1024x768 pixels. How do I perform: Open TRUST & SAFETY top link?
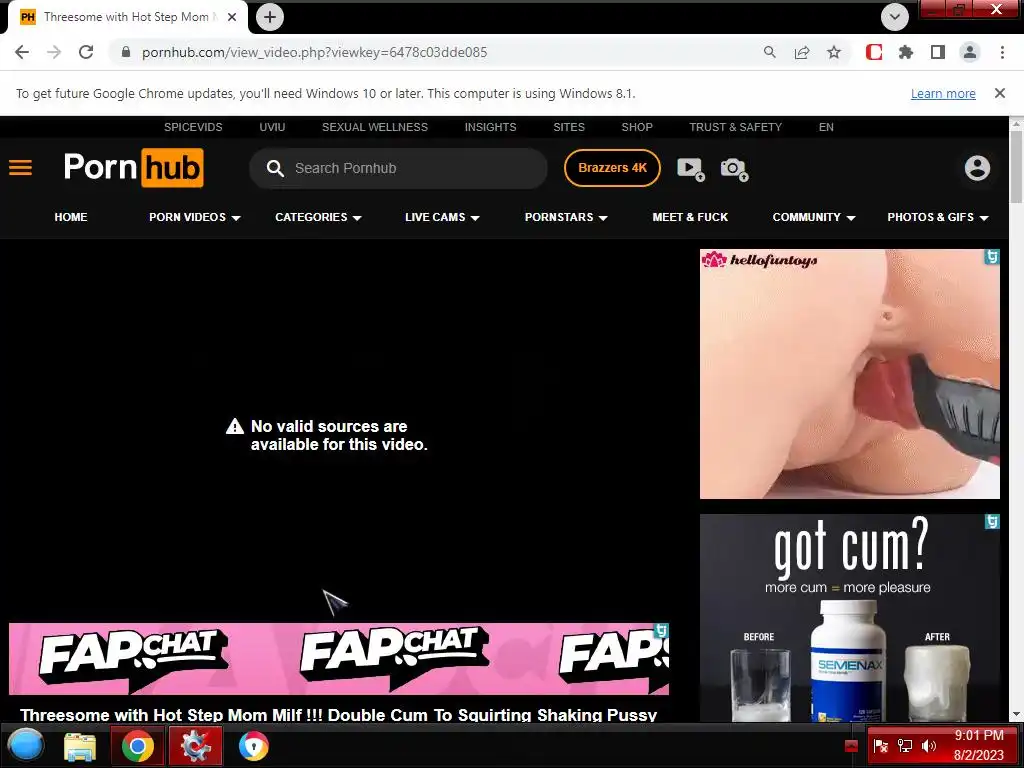tap(735, 127)
